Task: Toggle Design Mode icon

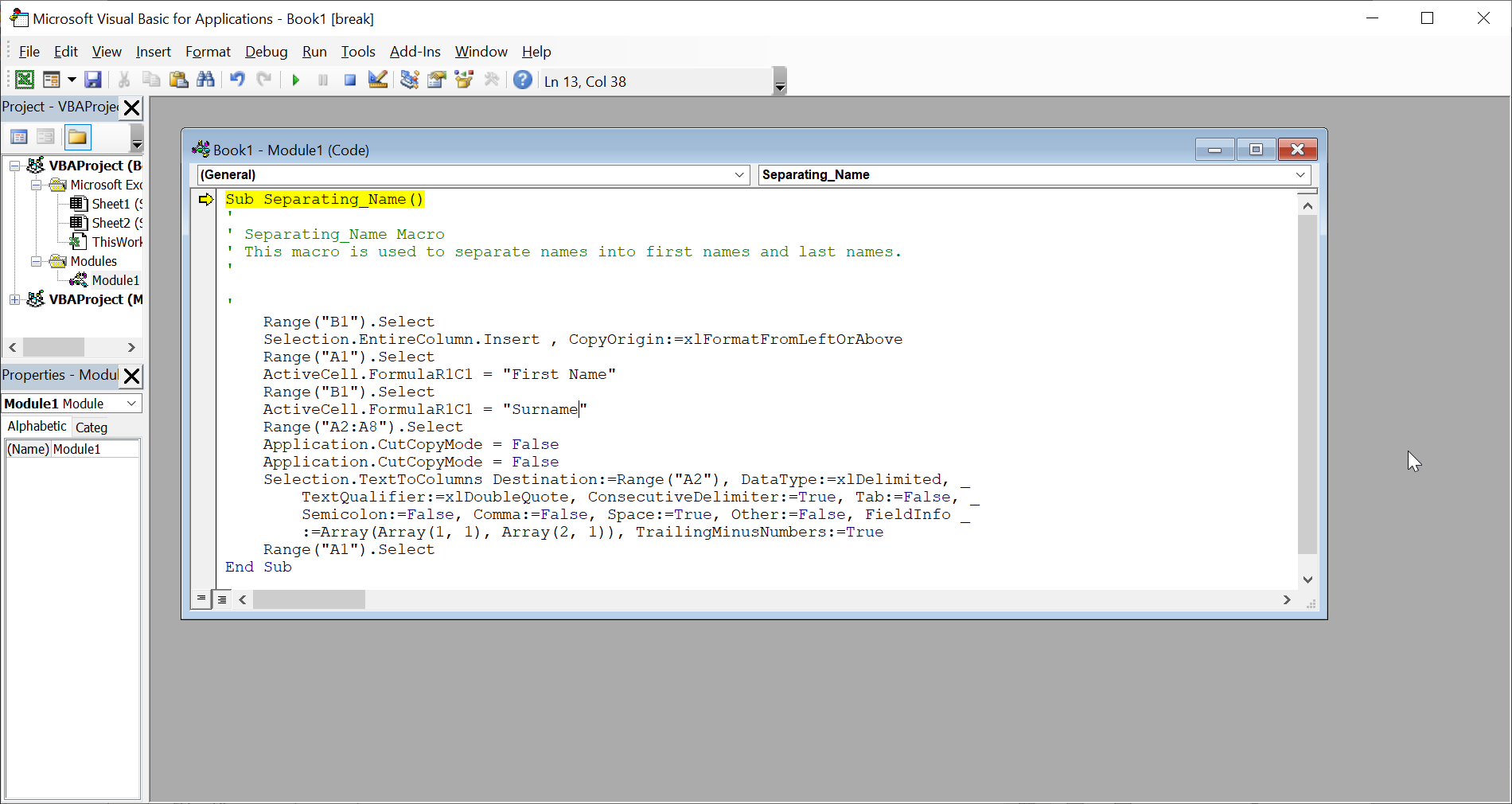Action: 378,80
